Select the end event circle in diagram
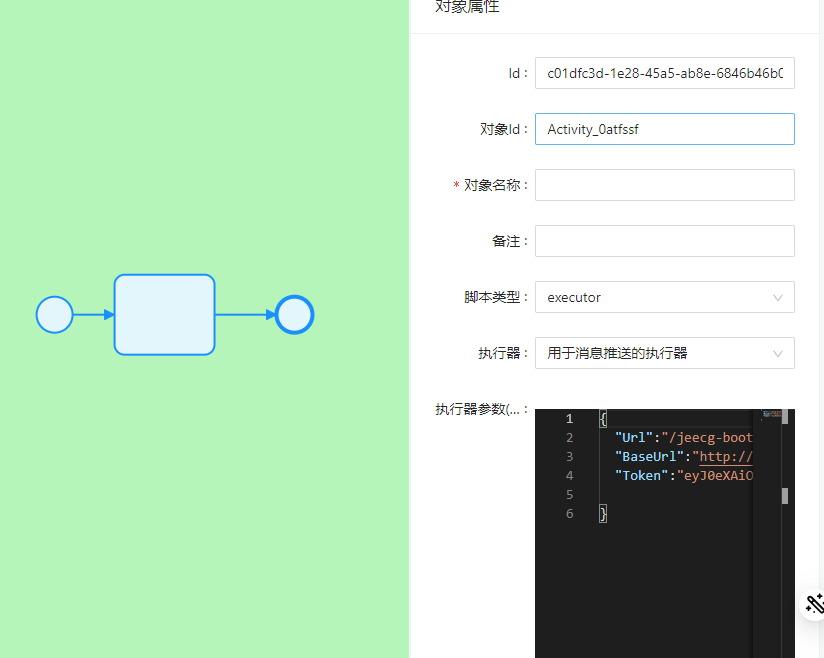824x658 pixels. coord(295,315)
